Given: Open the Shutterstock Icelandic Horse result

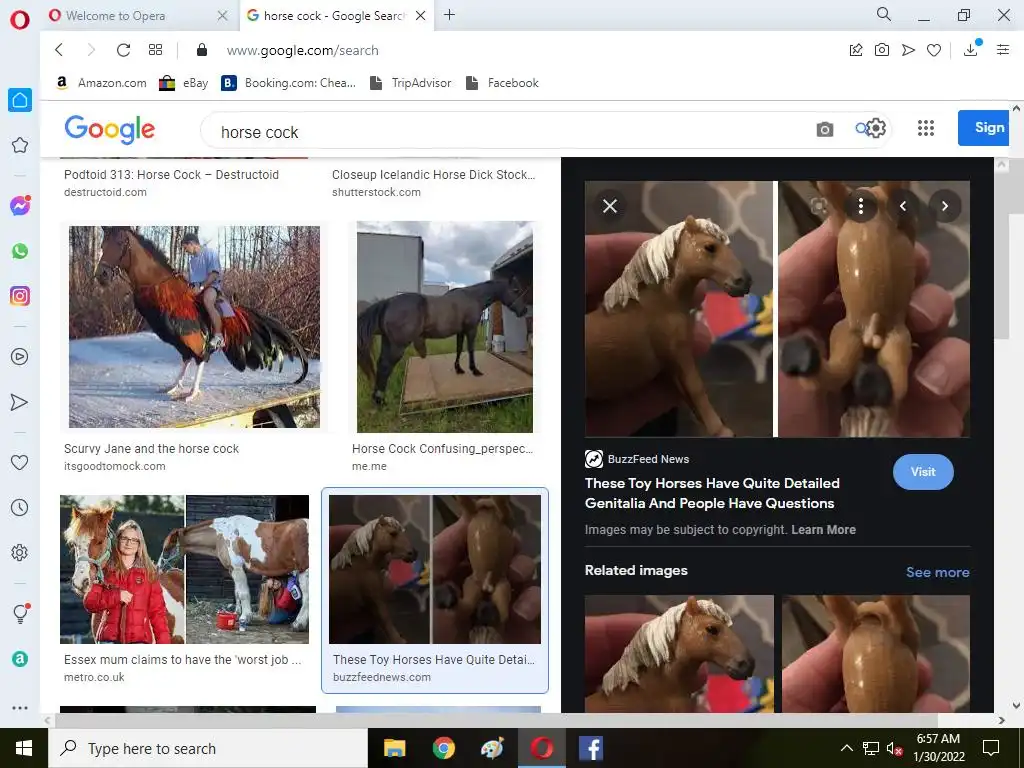Looking at the screenshot, I should tap(433, 174).
